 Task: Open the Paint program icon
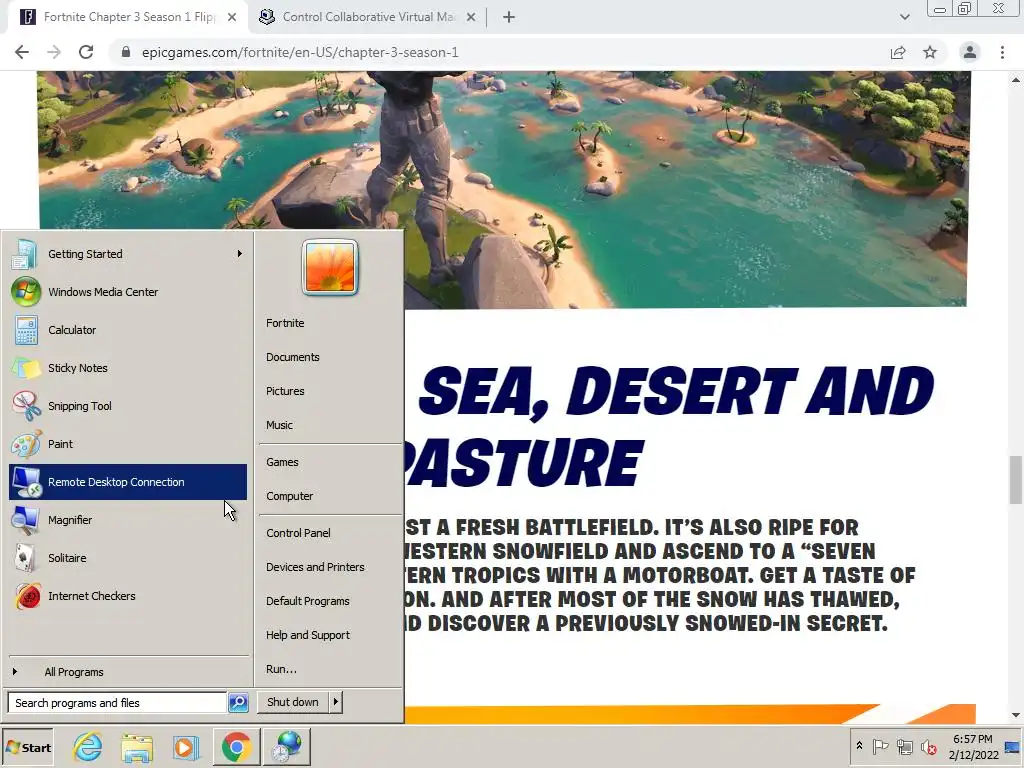26,443
